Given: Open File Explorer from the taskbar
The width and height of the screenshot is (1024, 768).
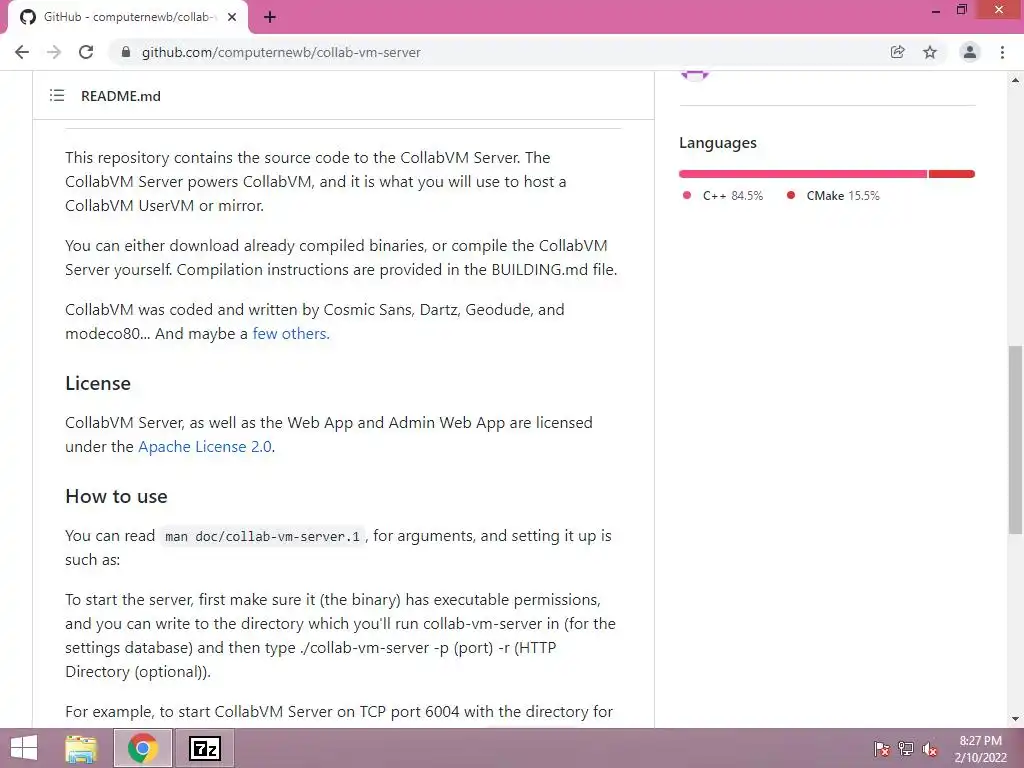Looking at the screenshot, I should (x=81, y=748).
